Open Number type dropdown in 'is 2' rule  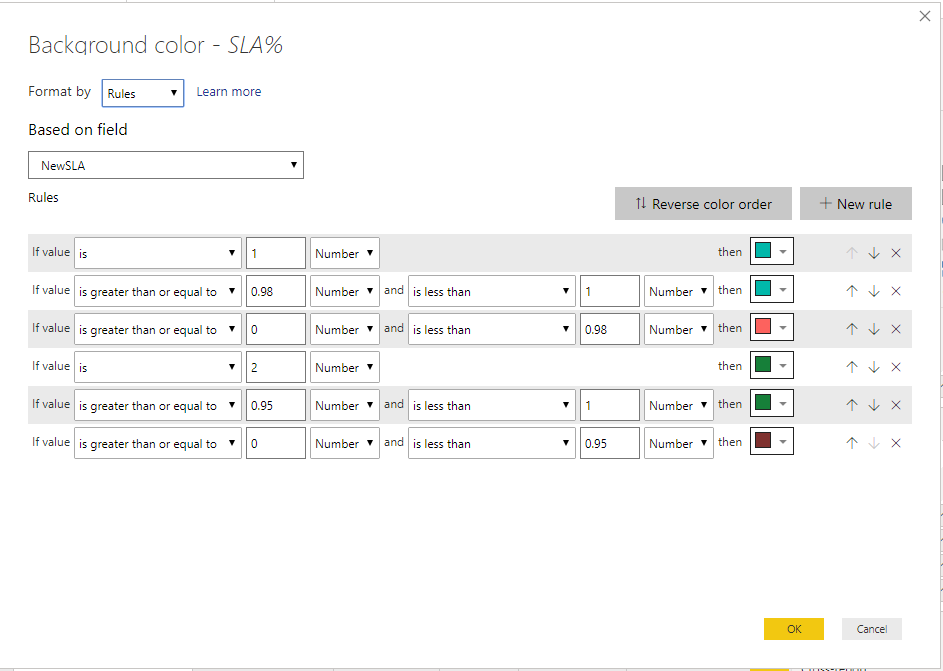(345, 367)
